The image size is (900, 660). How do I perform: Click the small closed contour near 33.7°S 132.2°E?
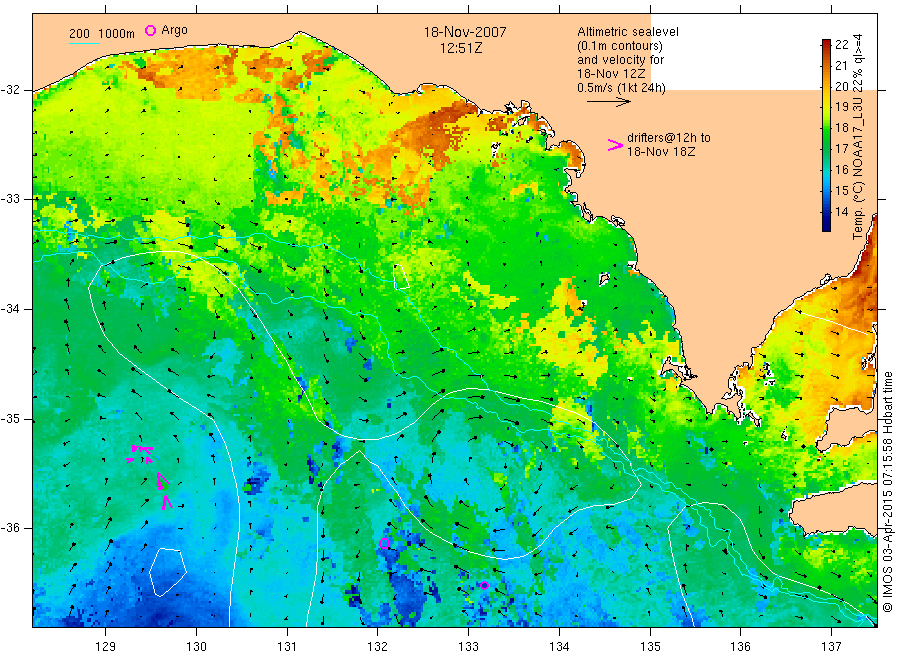tap(401, 276)
